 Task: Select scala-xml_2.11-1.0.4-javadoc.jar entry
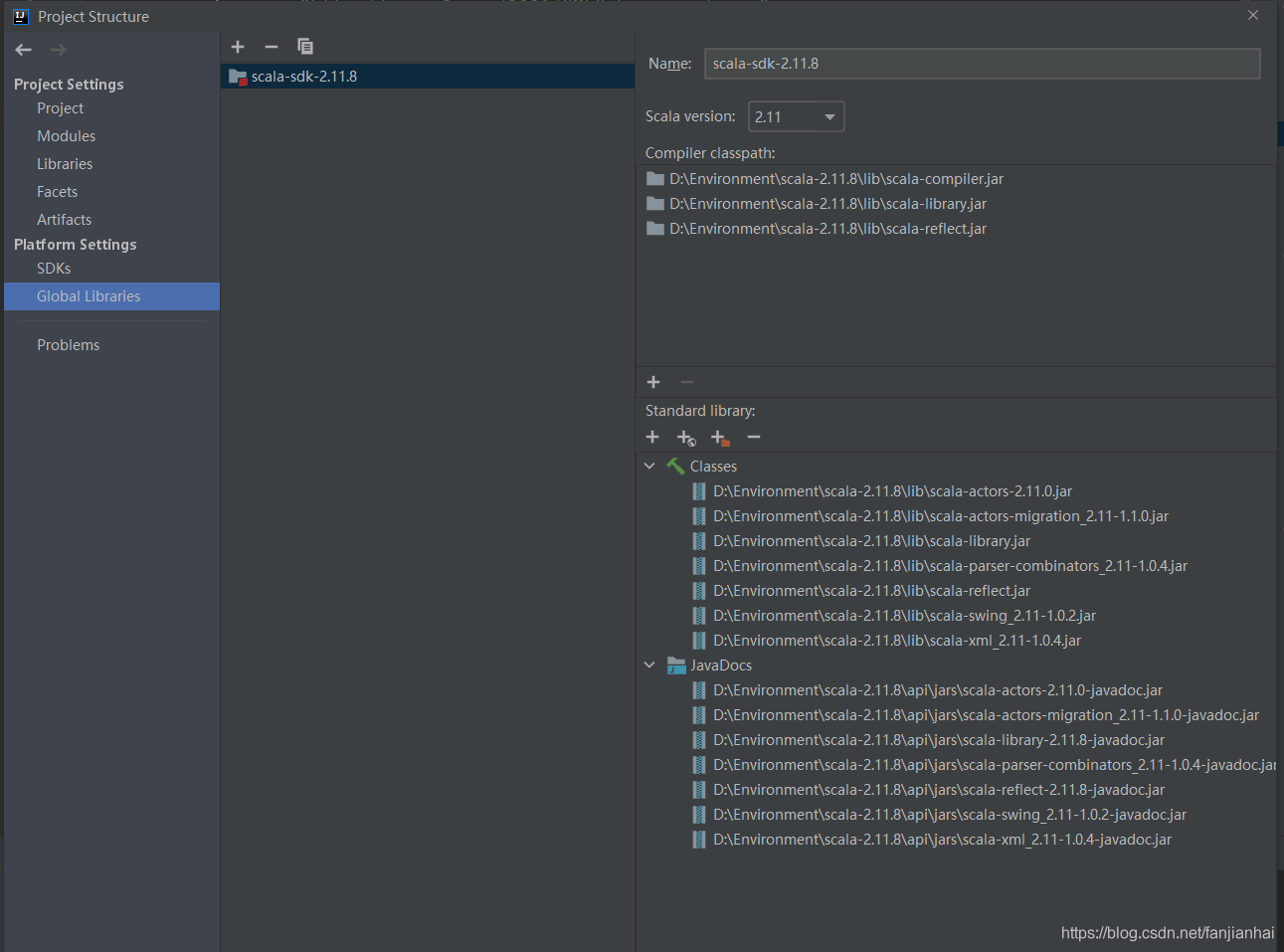942,840
